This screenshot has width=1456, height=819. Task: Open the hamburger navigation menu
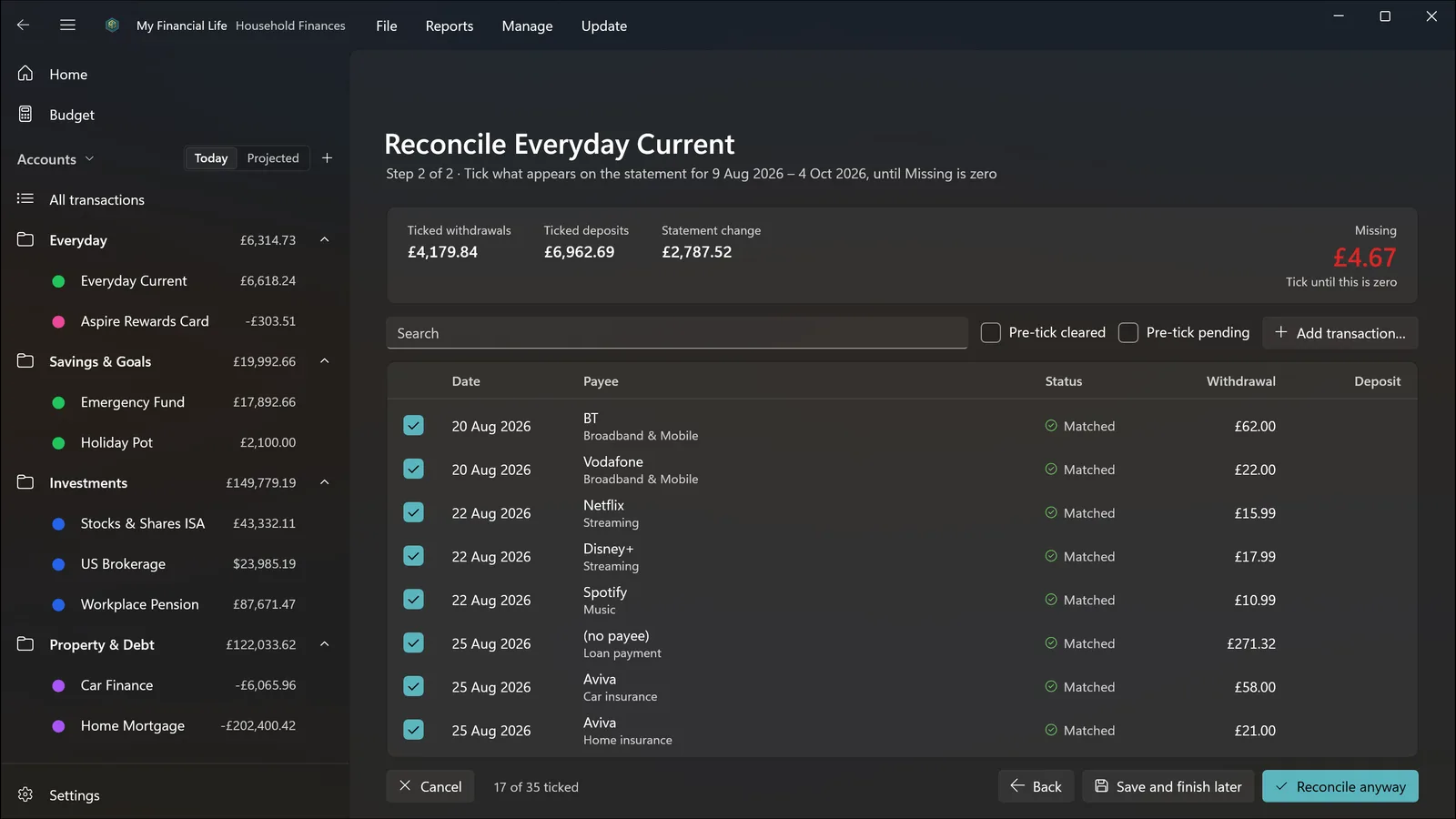pos(67,25)
